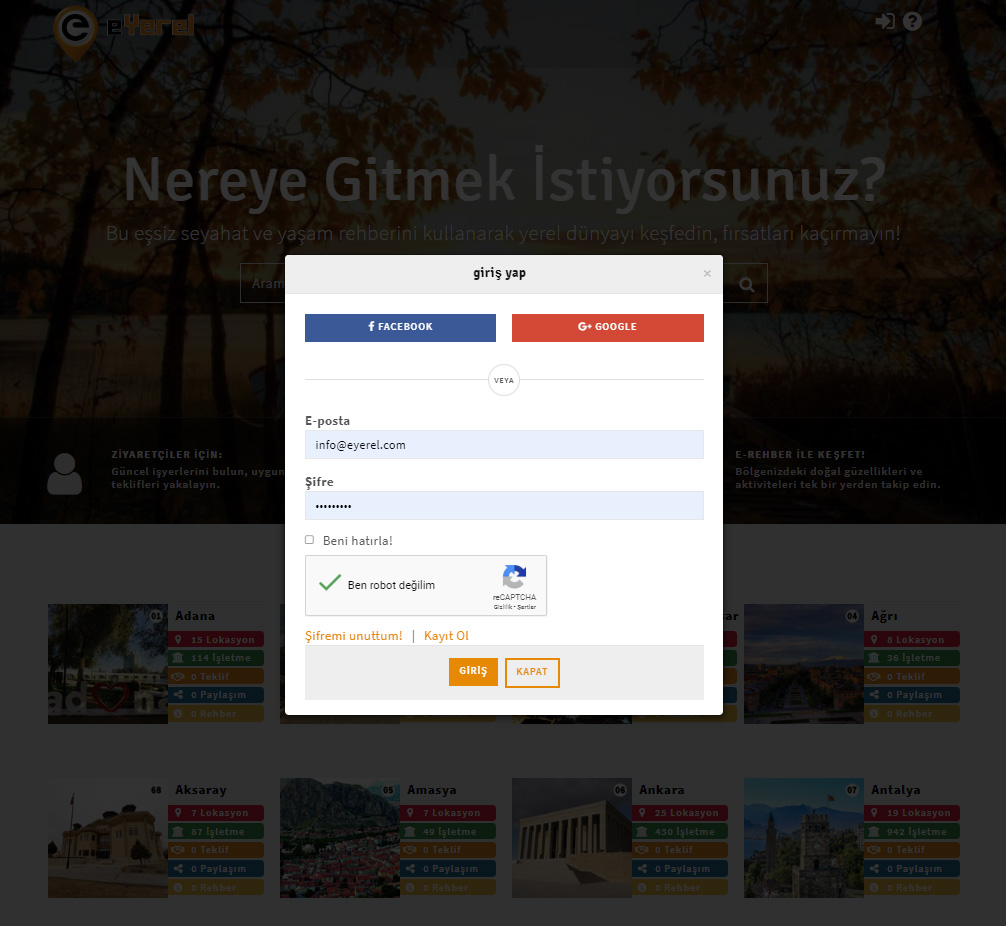Screen dimensions: 1006x926
Task: Click the Adana city name heading
Action: pos(195,615)
